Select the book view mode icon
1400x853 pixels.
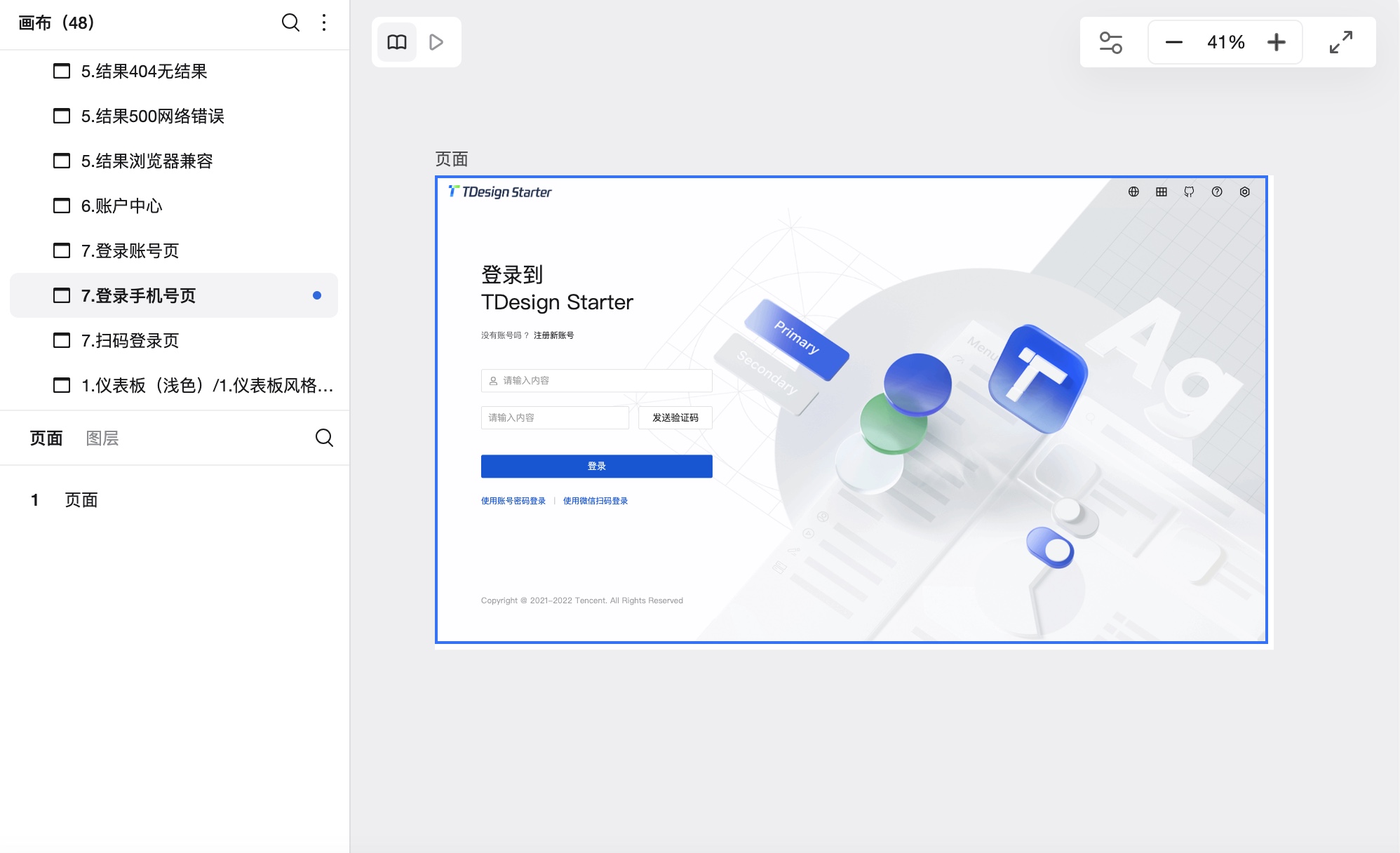pyautogui.click(x=397, y=42)
